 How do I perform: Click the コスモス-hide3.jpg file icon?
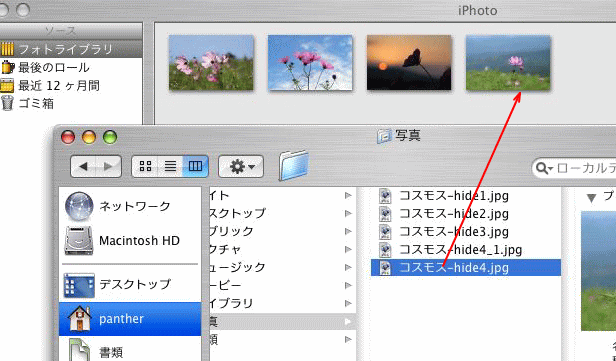pyautogui.click(x=385, y=231)
